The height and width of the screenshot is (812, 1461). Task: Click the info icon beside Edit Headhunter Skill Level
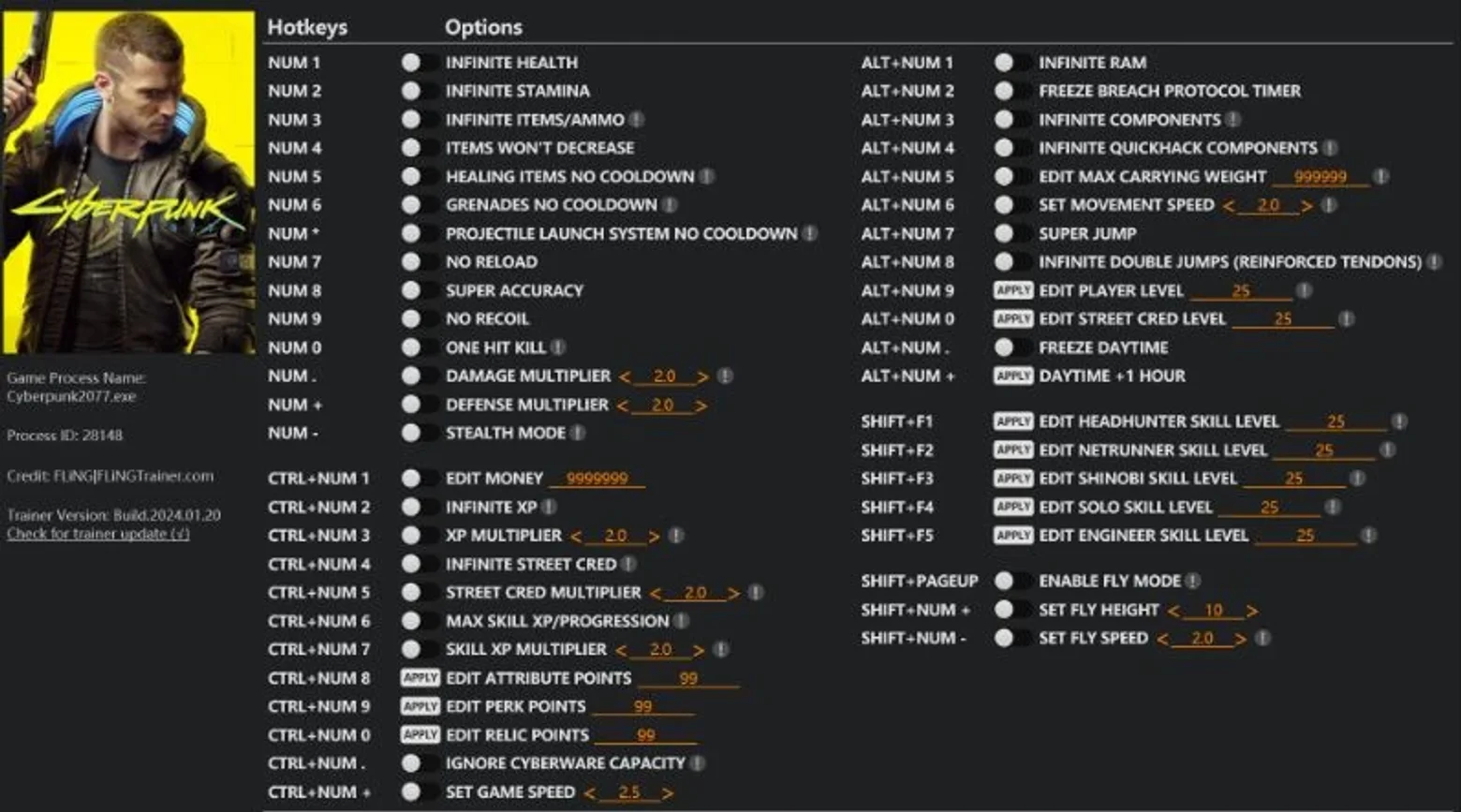click(x=1399, y=421)
